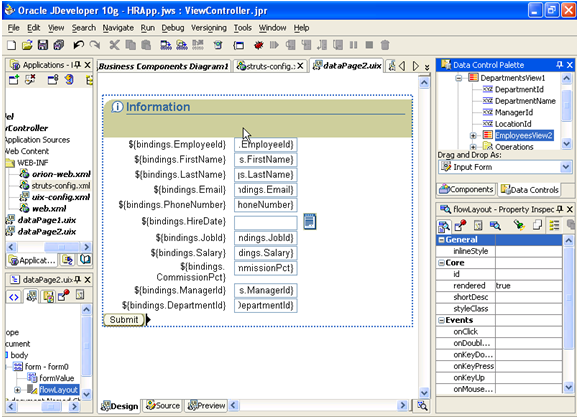This screenshot has width=578, height=417.
Task: Click the Cut scissors icon
Action: (115, 45)
